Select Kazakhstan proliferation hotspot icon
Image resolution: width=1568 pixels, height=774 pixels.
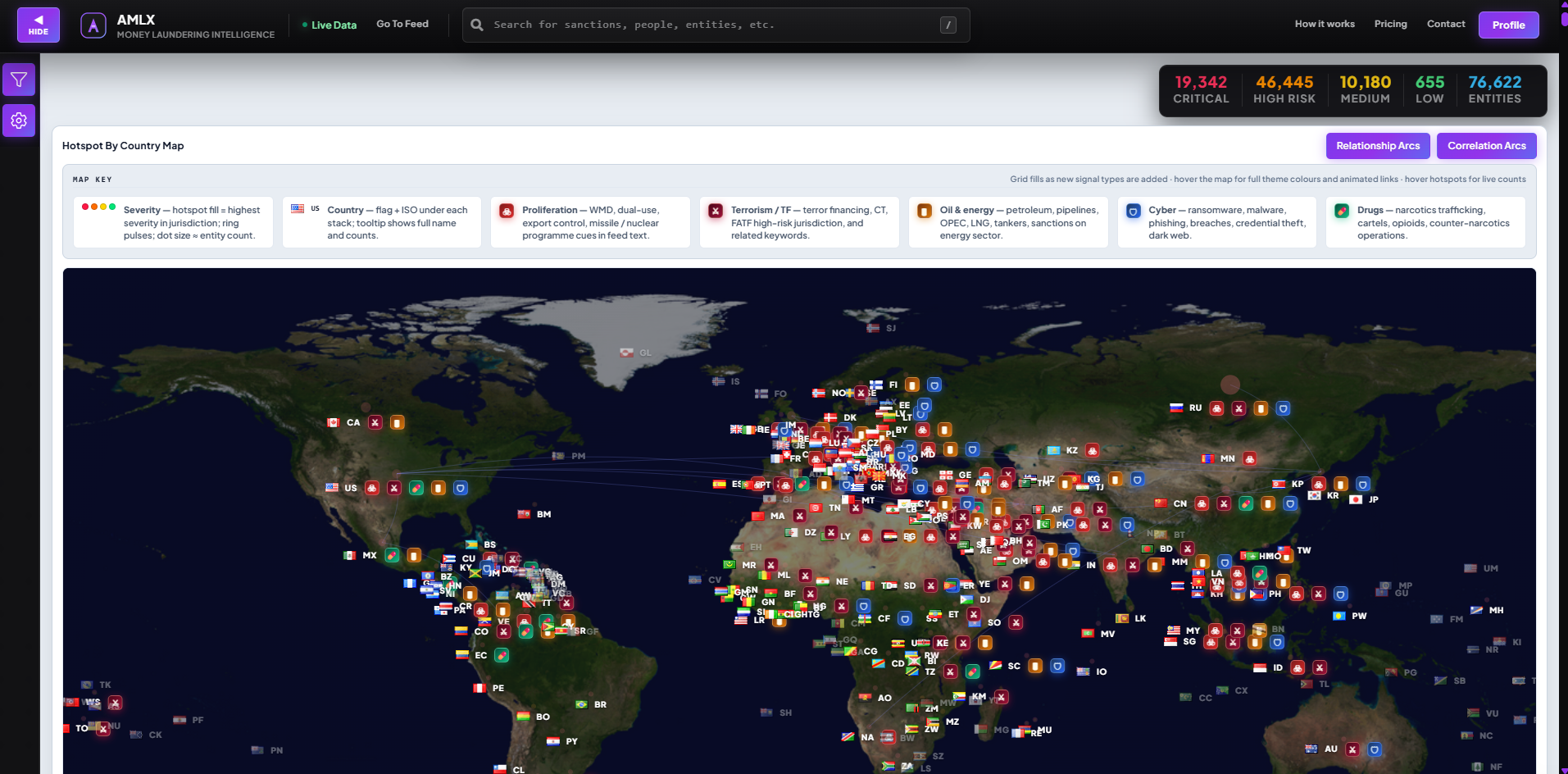[x=1093, y=450]
